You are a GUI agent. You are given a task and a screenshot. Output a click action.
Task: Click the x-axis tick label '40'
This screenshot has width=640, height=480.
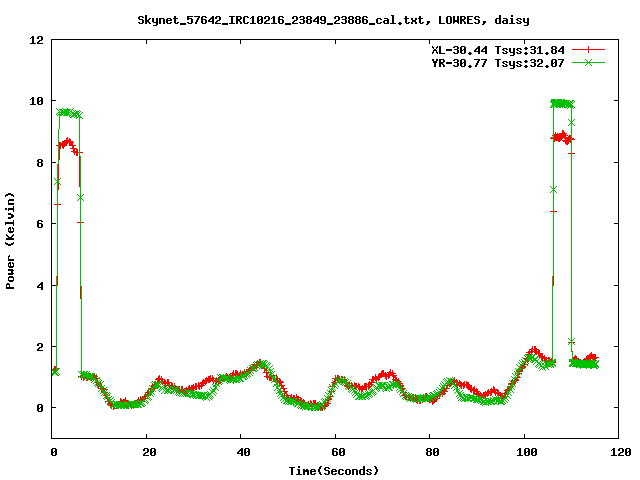click(x=244, y=452)
